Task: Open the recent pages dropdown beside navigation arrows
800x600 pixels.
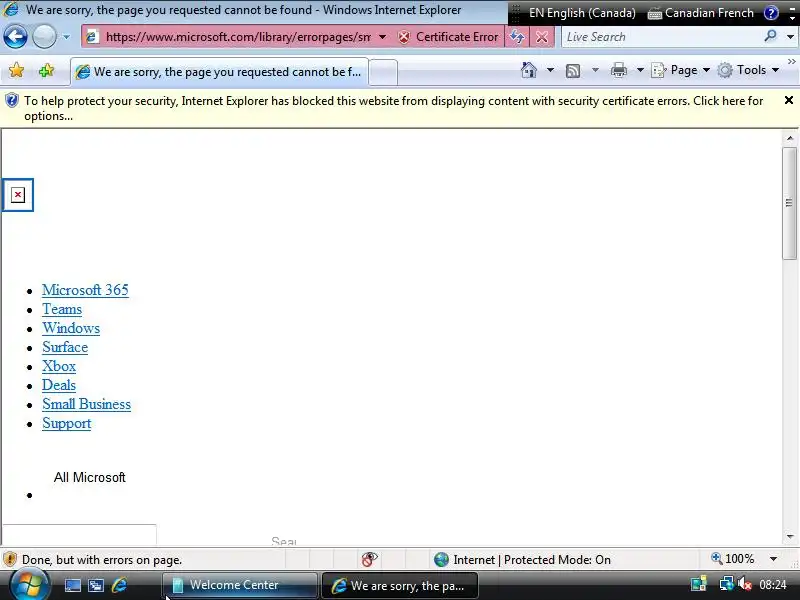Action: tap(66, 37)
